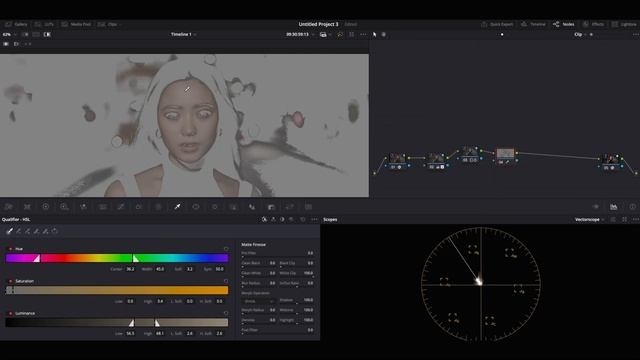Select the highlighted fourth node in graph
The width and height of the screenshot is (640, 360).
pos(505,153)
